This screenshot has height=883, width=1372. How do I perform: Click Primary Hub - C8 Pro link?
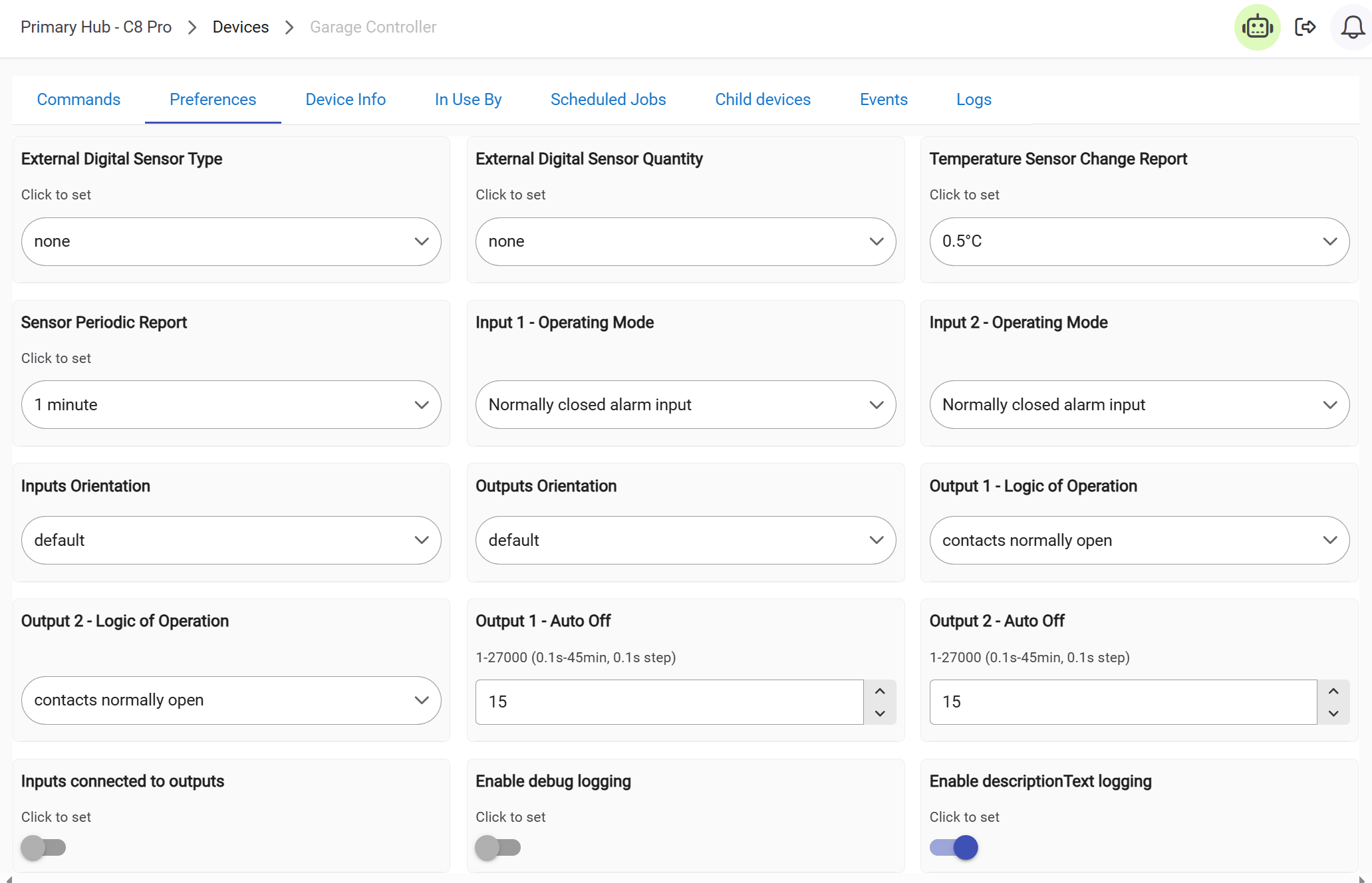click(96, 27)
